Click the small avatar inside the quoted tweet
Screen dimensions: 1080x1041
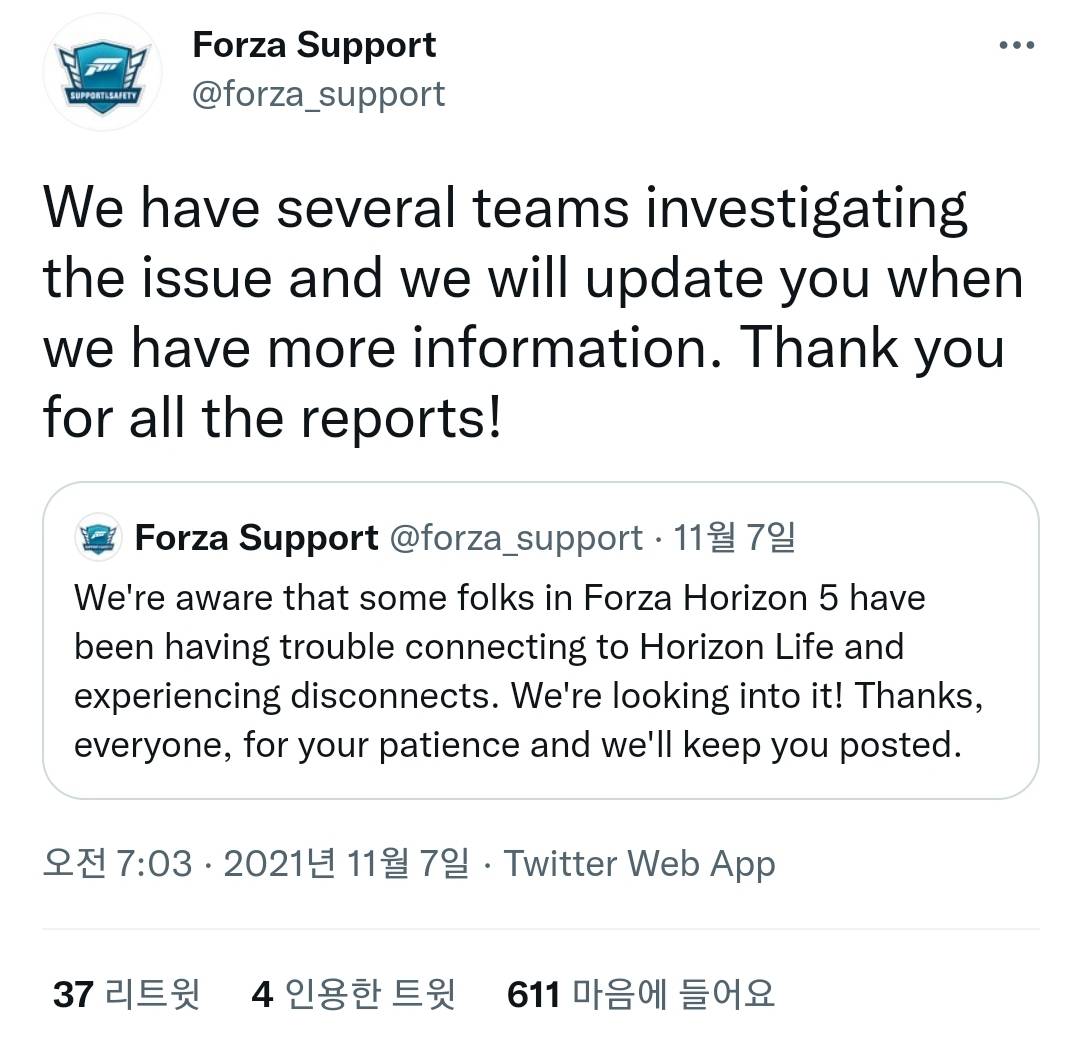98,539
